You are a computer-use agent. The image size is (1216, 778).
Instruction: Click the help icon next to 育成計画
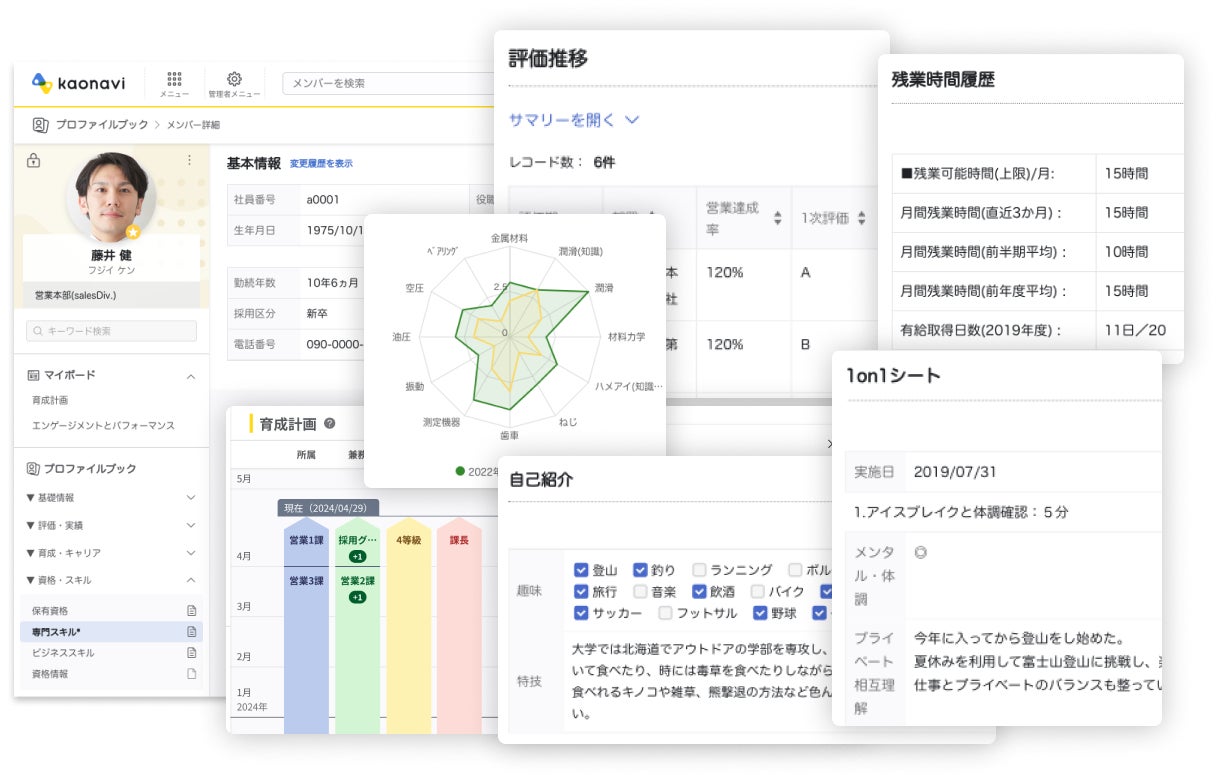click(330, 423)
